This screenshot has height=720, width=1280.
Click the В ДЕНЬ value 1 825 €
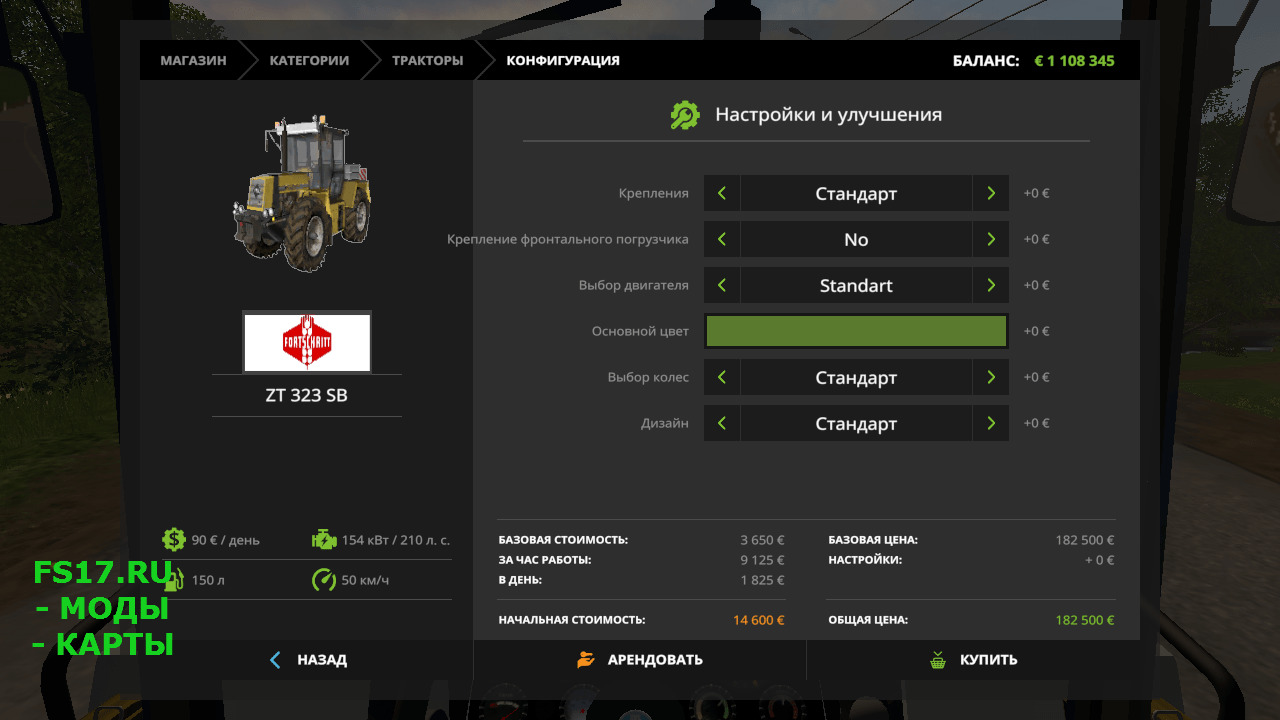tap(763, 580)
